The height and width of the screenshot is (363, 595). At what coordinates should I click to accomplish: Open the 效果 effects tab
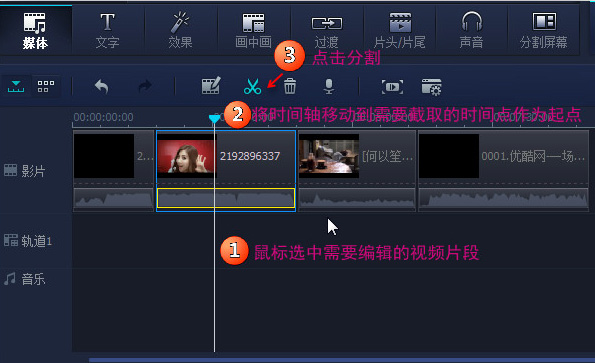coord(180,30)
